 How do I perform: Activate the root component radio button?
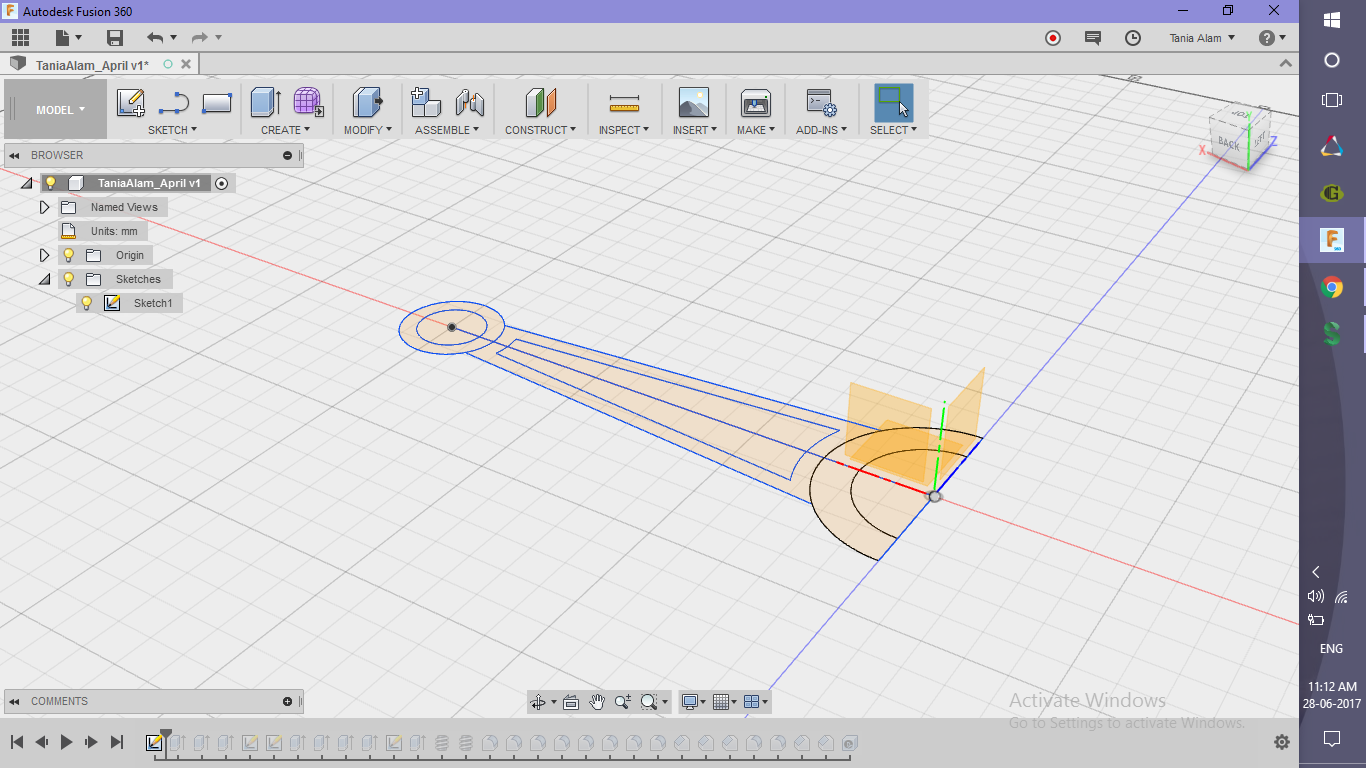[221, 183]
